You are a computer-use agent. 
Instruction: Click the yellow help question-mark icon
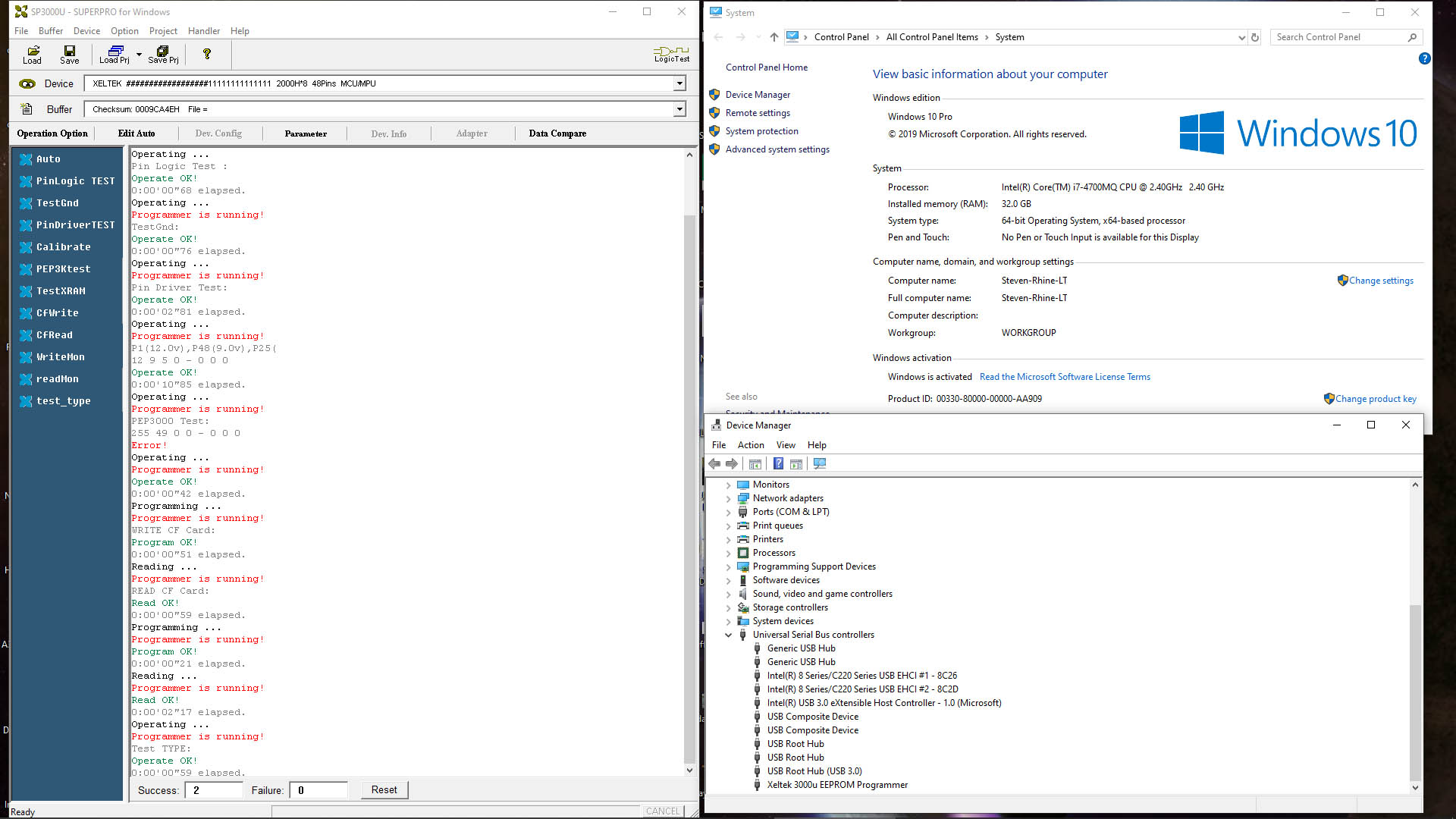(x=206, y=54)
